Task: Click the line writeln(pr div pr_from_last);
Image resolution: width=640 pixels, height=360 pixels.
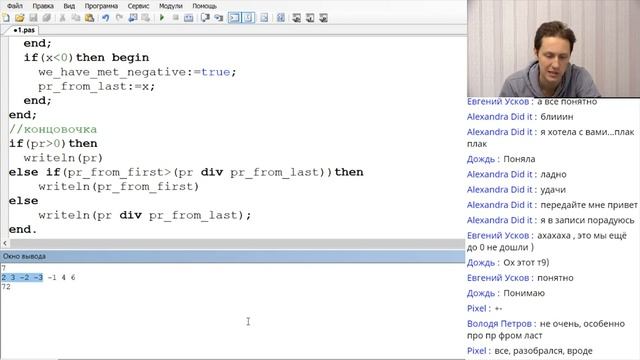Action: [x=145, y=215]
